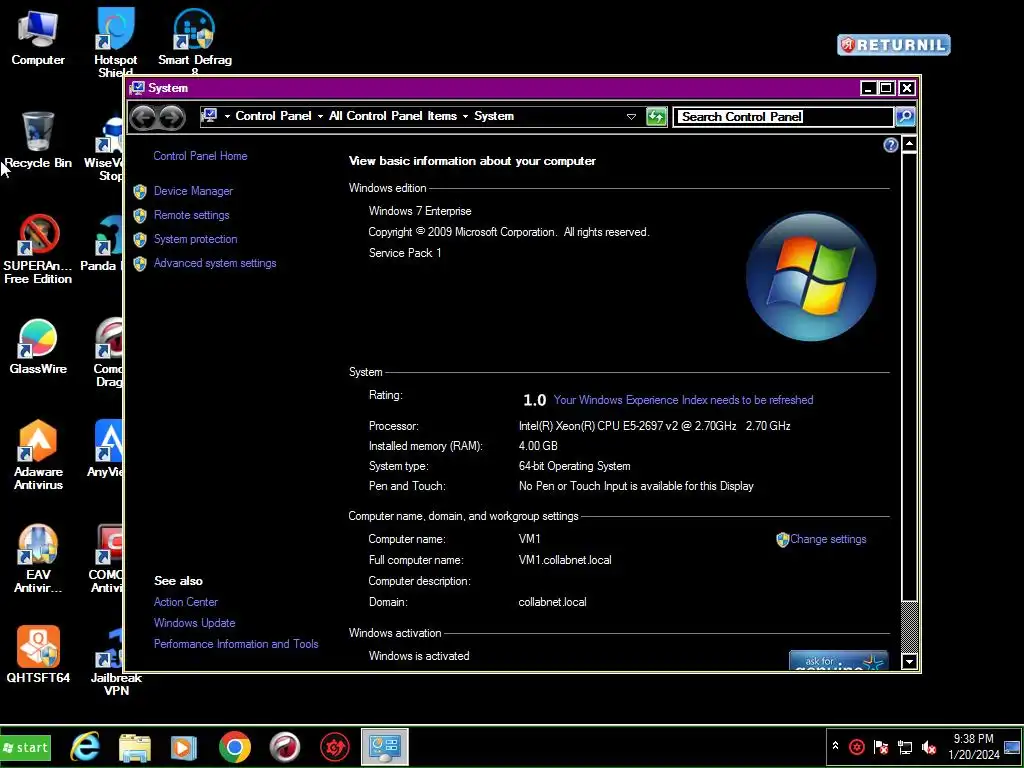Select QHTSFT64 desktop shortcut

pyautogui.click(x=38, y=654)
